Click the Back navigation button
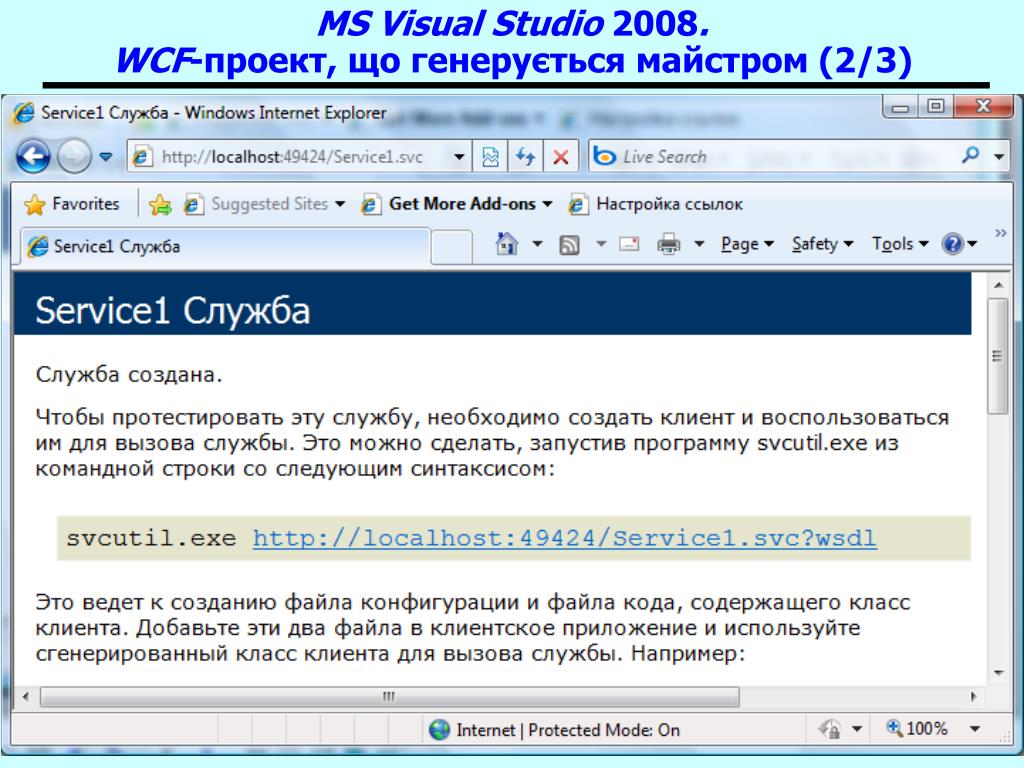 33,157
